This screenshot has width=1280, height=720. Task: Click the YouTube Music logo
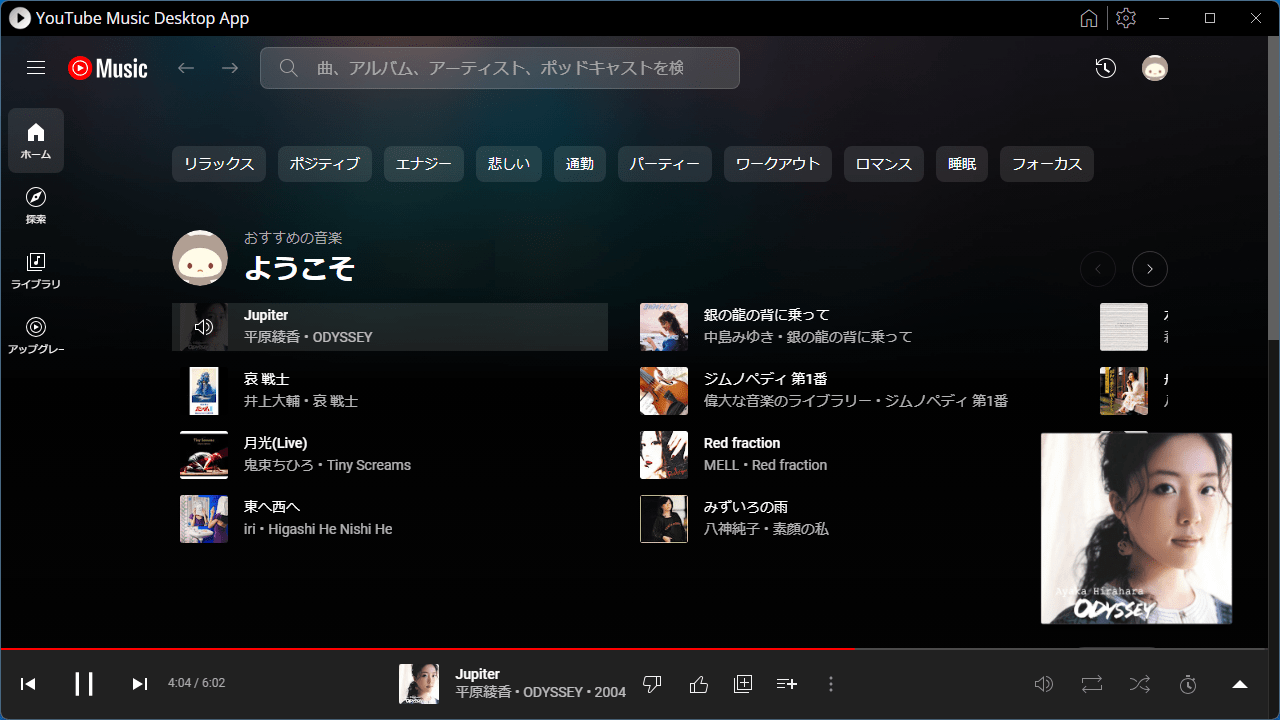click(108, 68)
